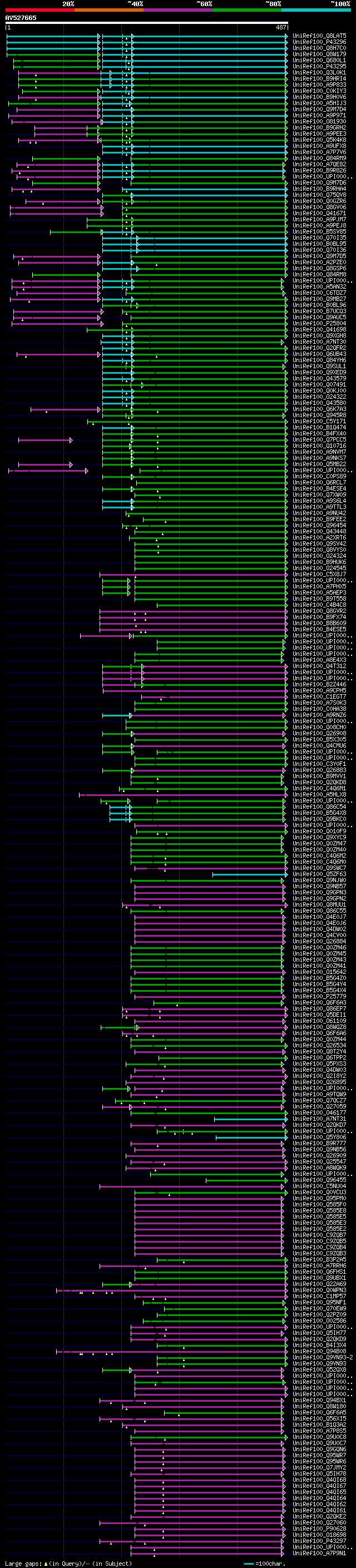Select the query label AV527665

21,18
